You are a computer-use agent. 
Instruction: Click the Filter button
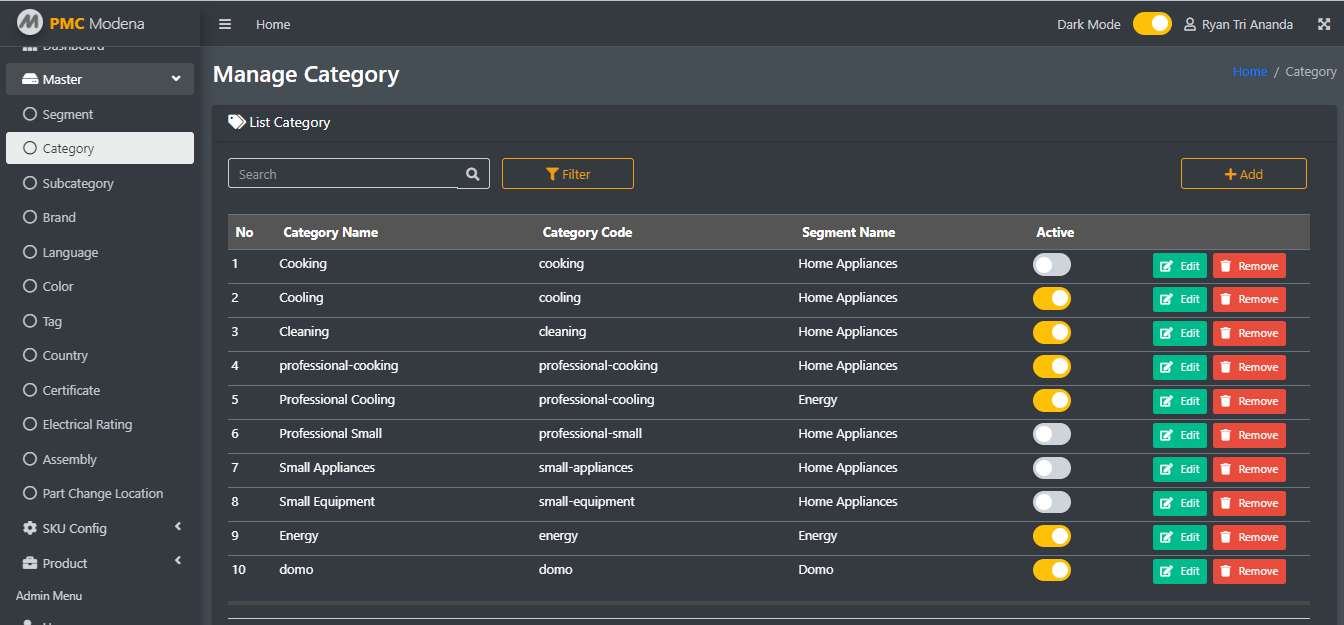click(568, 174)
